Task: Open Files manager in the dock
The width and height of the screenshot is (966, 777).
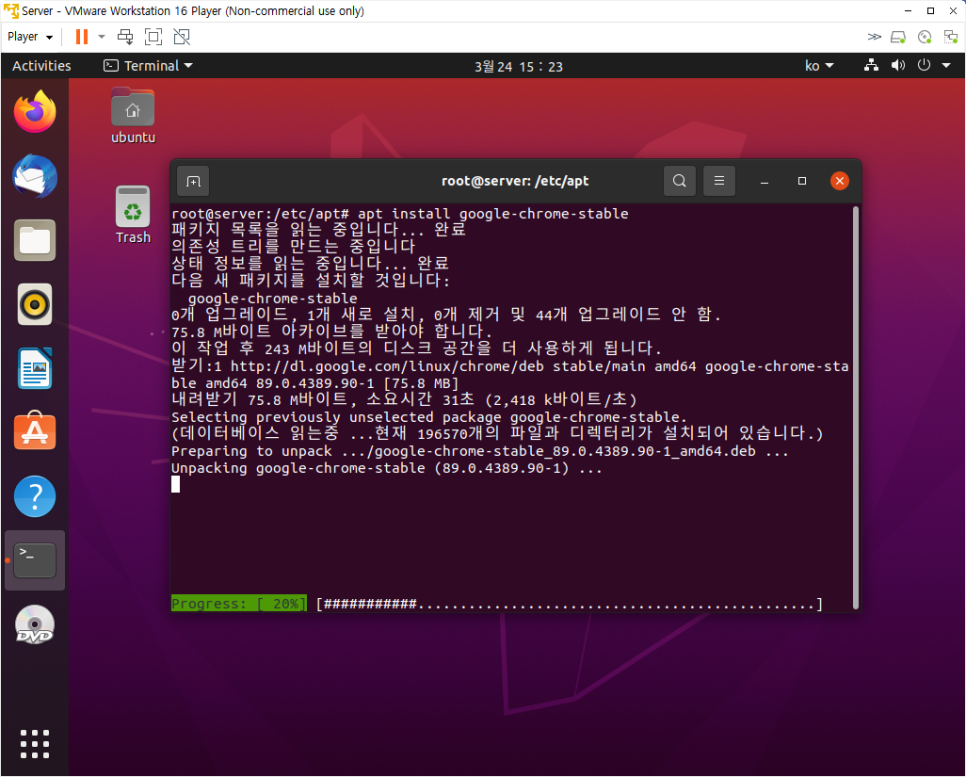Action: click(x=35, y=240)
